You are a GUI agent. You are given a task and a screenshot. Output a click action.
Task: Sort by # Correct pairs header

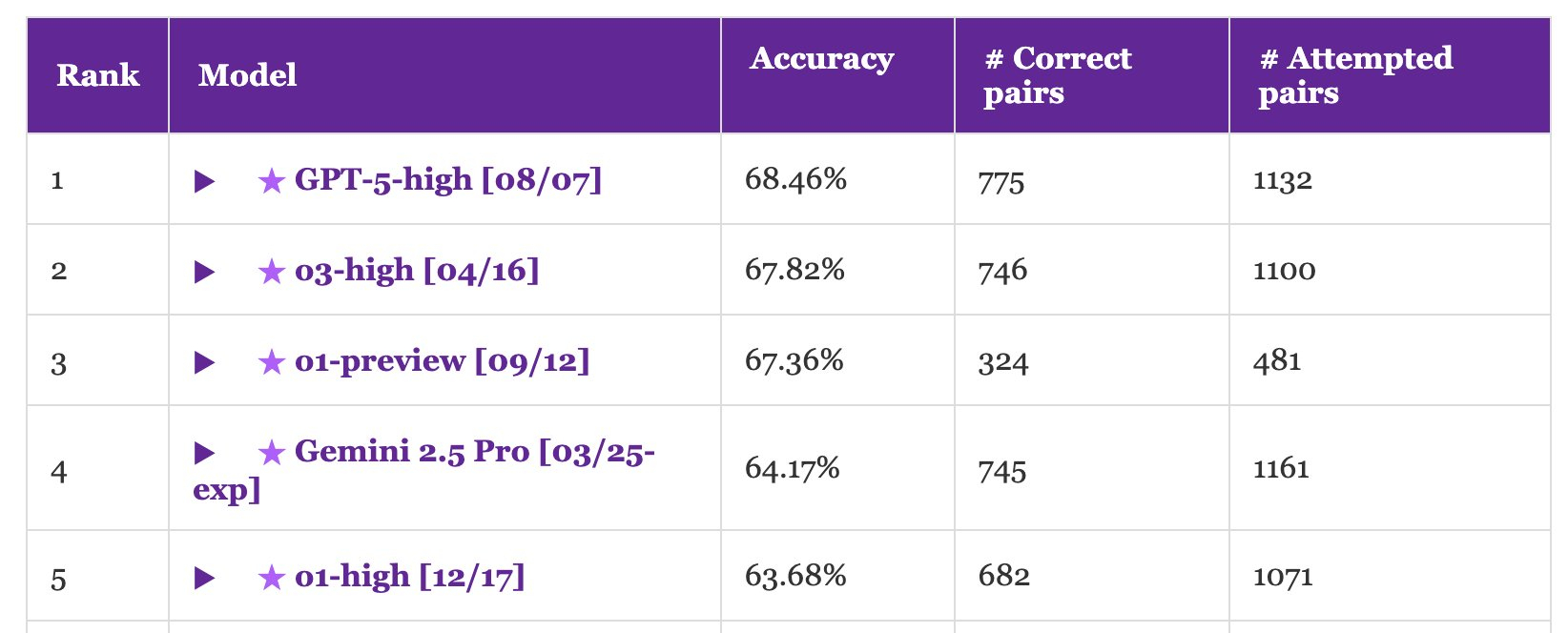point(1057,75)
